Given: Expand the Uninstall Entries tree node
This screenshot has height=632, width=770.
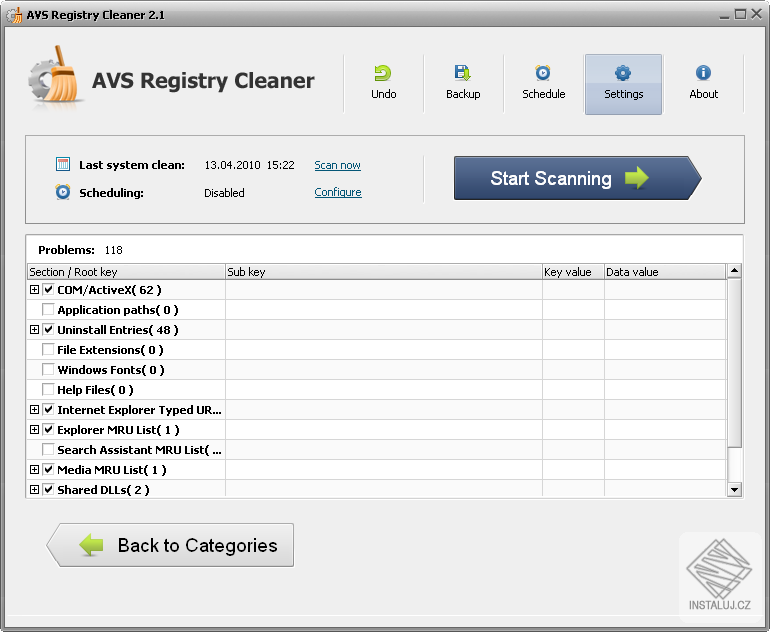Looking at the screenshot, I should 34,330.
